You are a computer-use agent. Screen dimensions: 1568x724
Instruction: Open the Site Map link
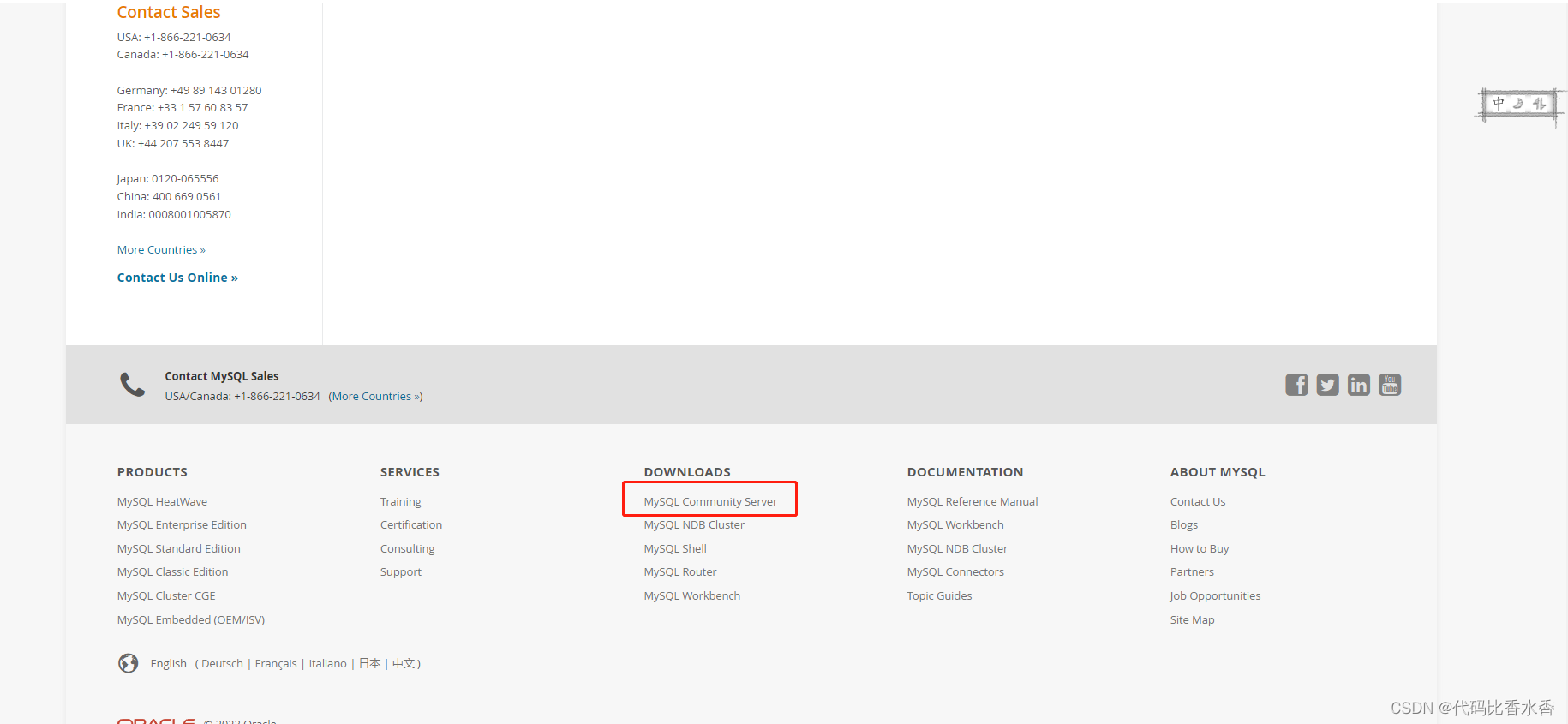[1192, 620]
